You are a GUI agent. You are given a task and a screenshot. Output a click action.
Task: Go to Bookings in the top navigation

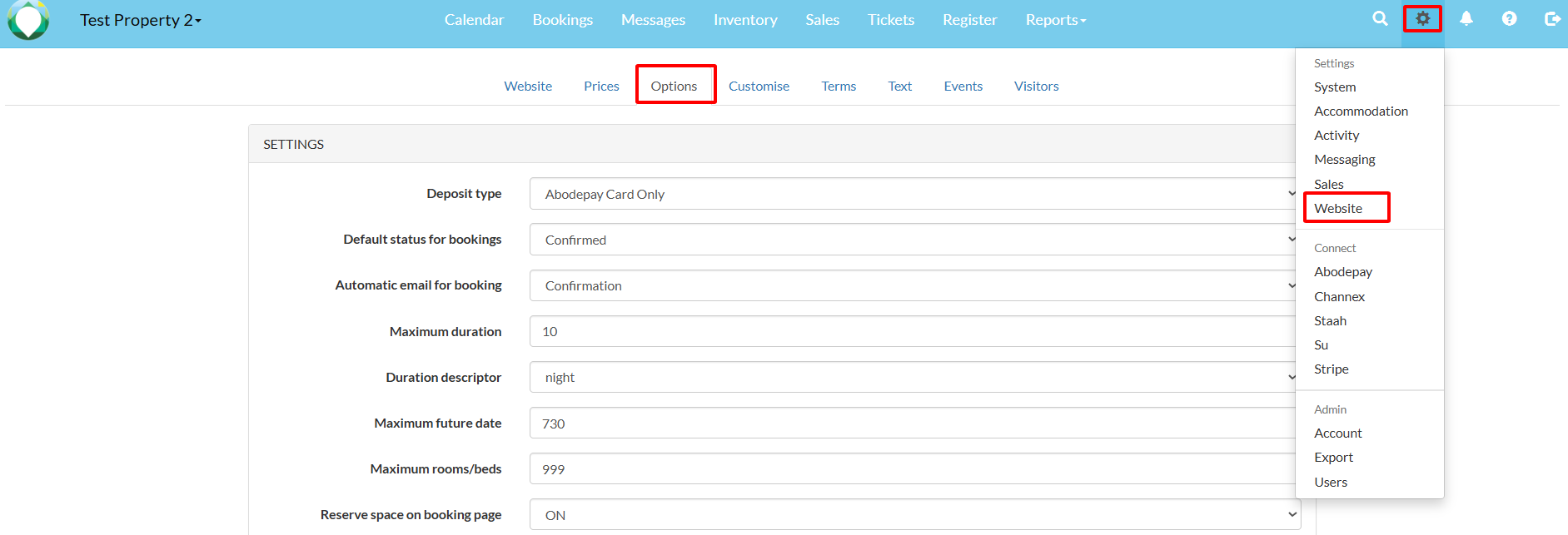pos(563,20)
